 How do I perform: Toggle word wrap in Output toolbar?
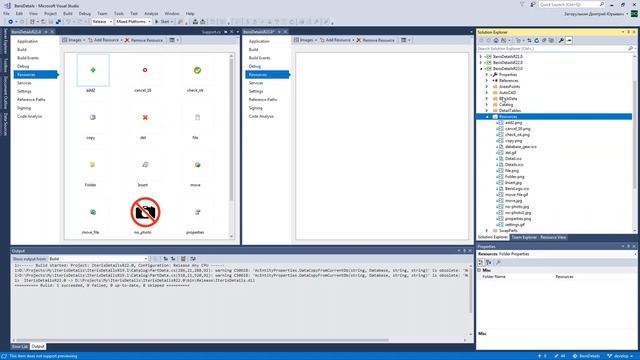(193, 259)
